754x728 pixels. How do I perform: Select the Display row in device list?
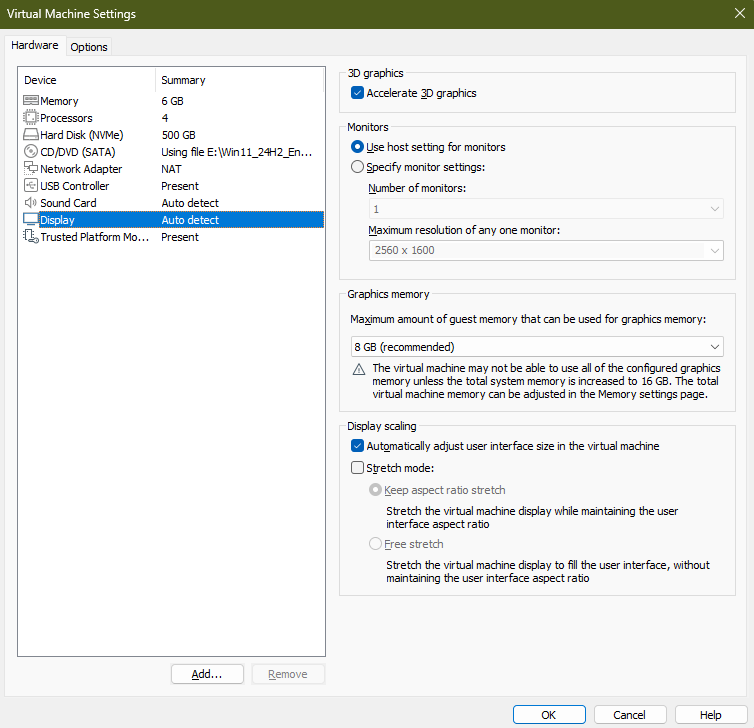(170, 220)
